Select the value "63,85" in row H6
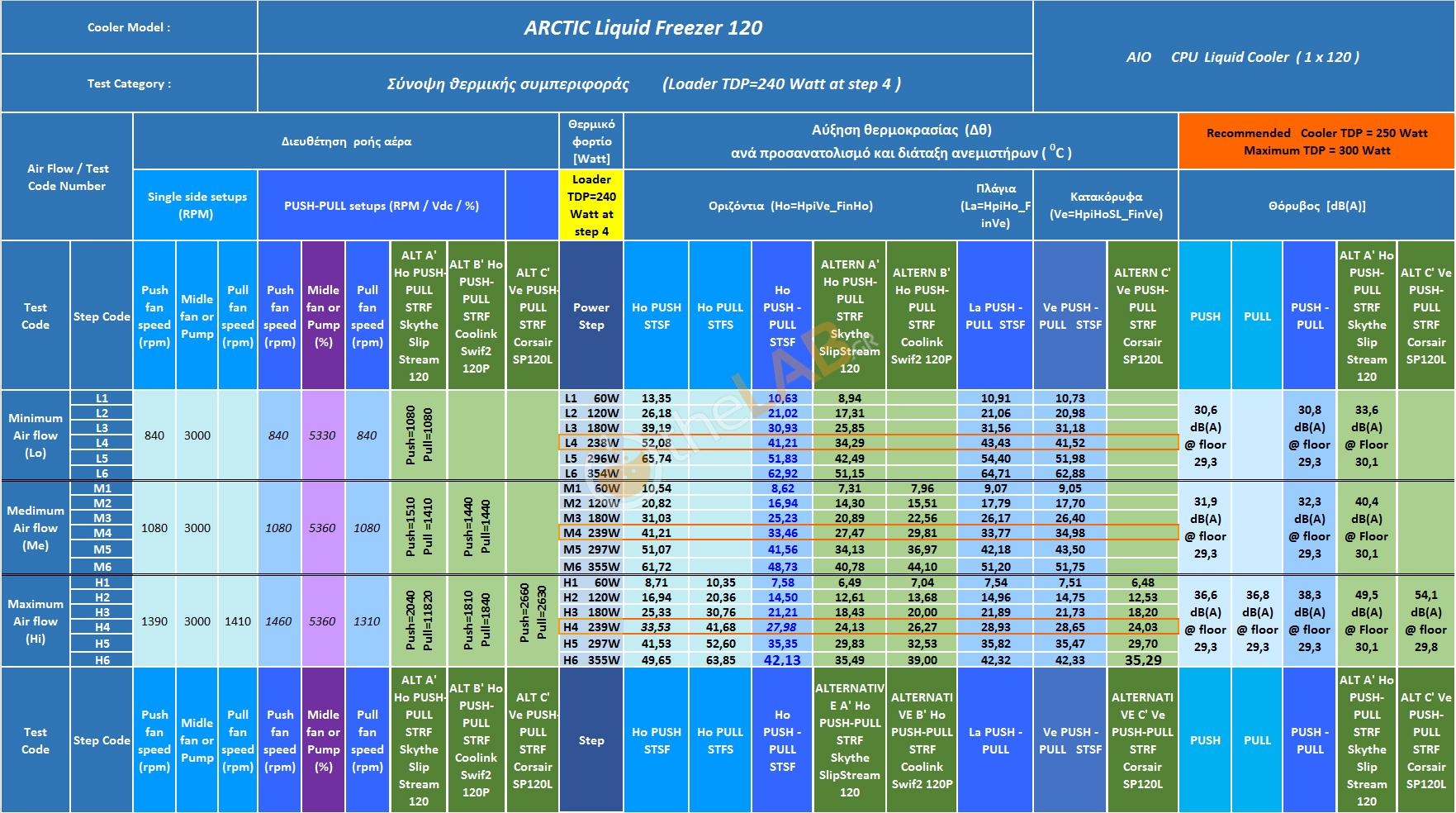Viewport: 1456px width, 813px height. 720,660
